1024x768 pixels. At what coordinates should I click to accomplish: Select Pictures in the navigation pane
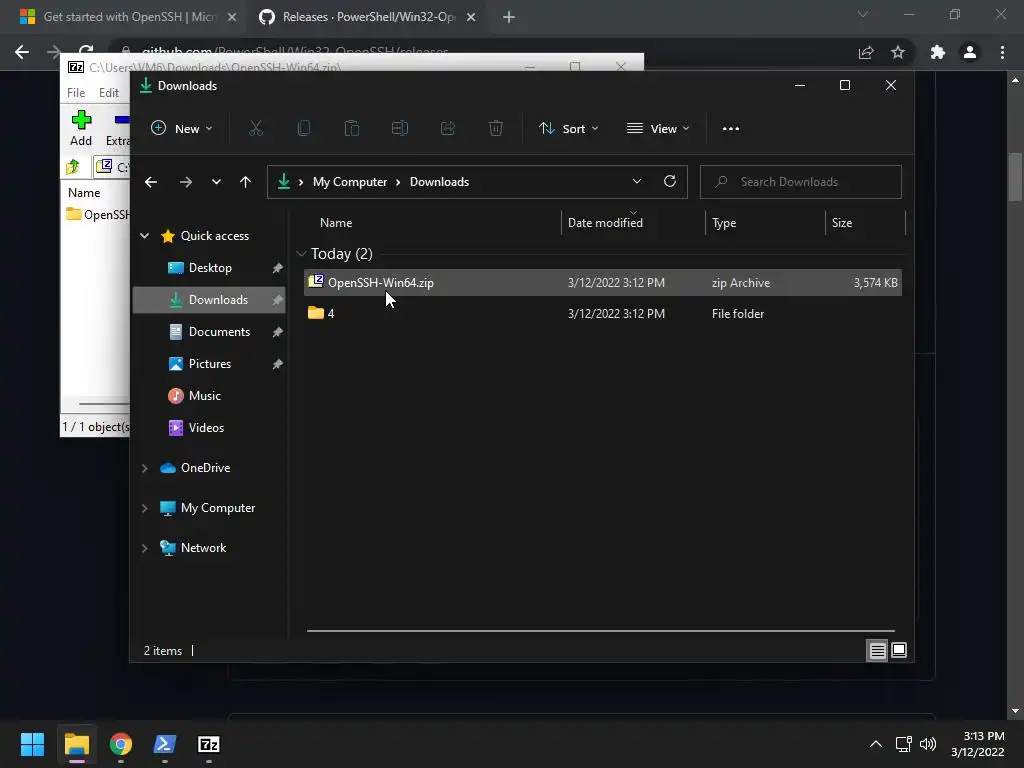210,364
